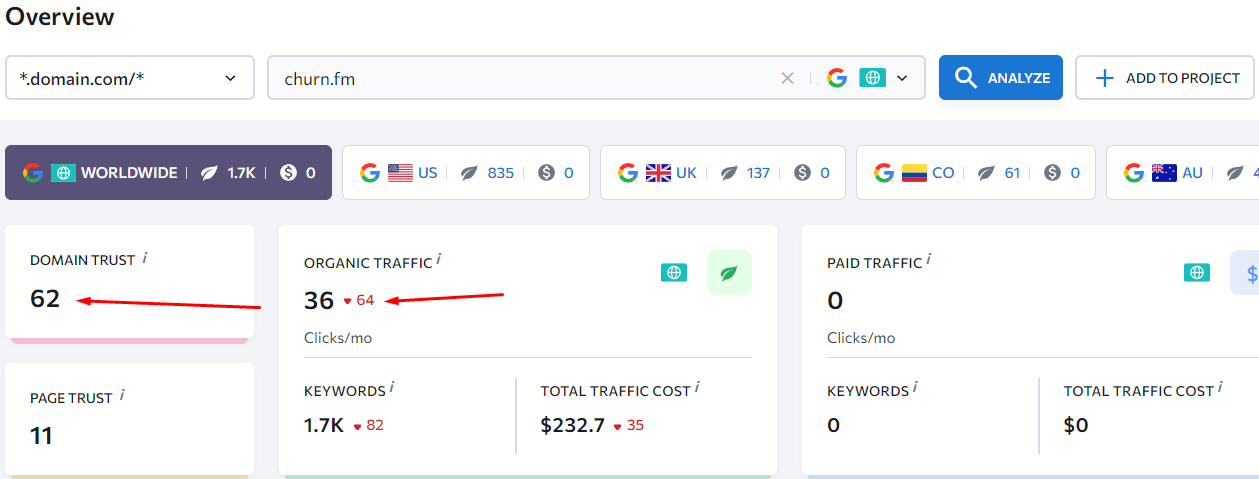Click the 137 organic value in UK tab
The width and height of the screenshot is (1259, 479).
758,173
